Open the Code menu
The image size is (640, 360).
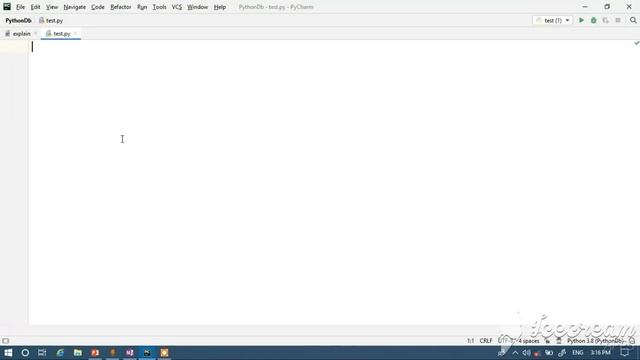tap(98, 7)
